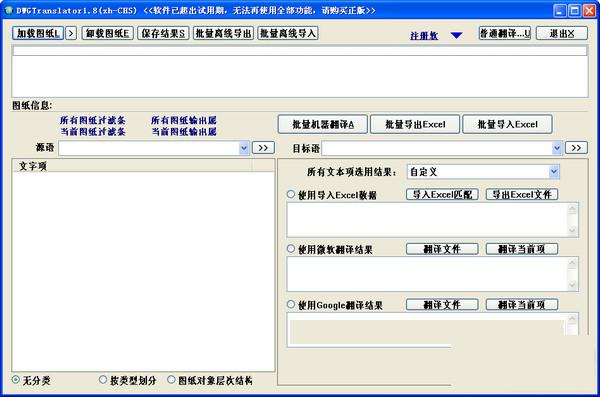Viewport: 600px width, 397px height.
Task: Open the 所有文本项选用结果 dropdown
Action: 553,172
